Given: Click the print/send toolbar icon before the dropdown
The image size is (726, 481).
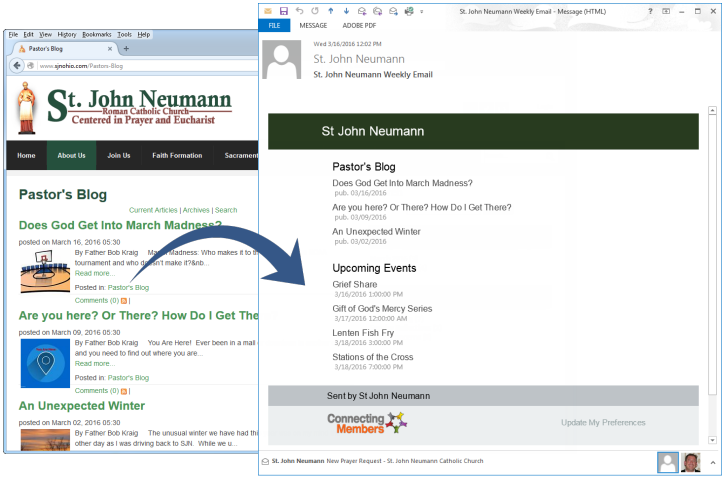Looking at the screenshot, I should click(409, 11).
